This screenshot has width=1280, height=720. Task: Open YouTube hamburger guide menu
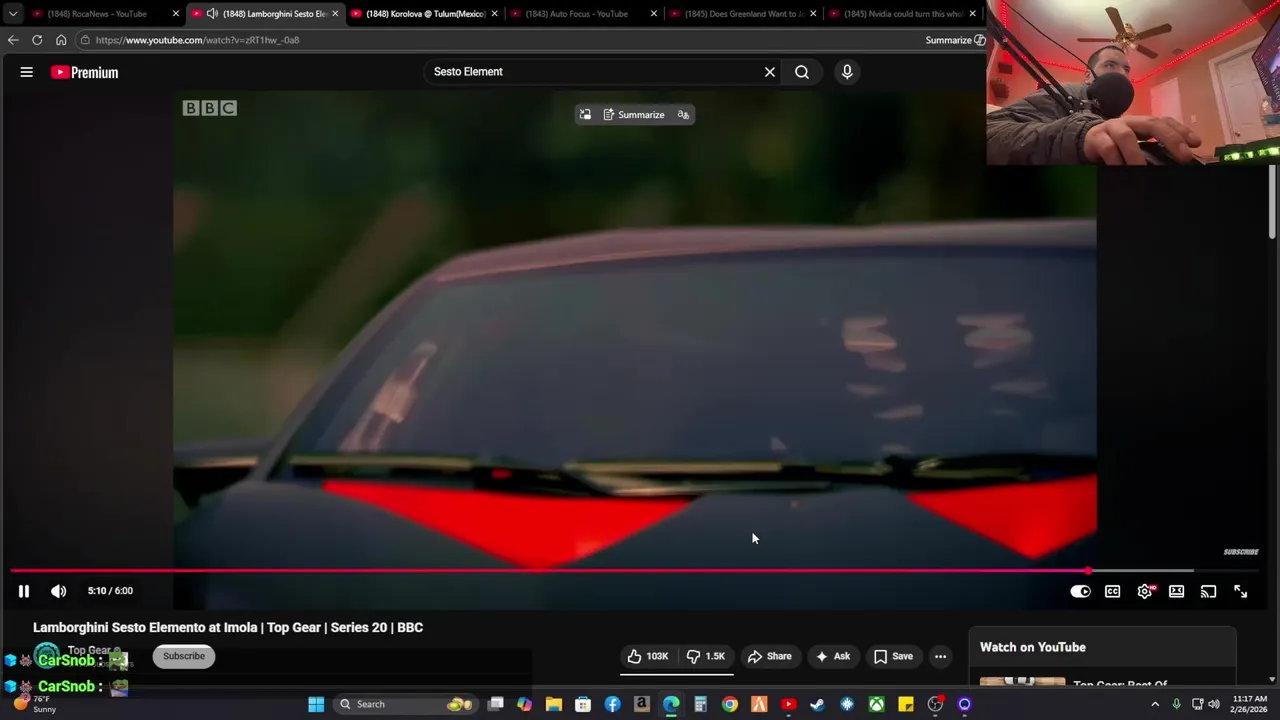pyautogui.click(x=27, y=72)
